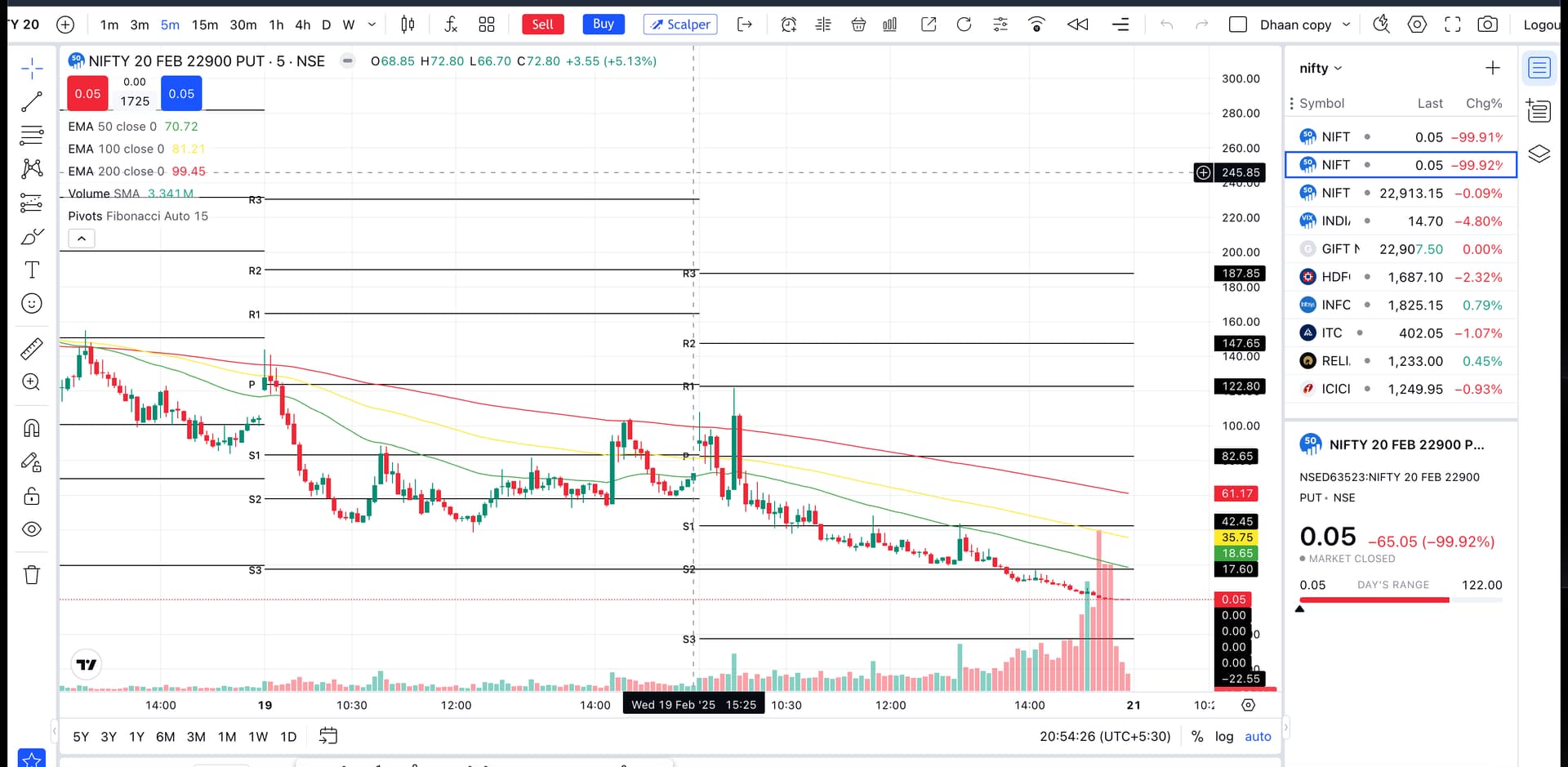Image resolution: width=1568 pixels, height=767 pixels.
Task: Click the Logout button
Action: tap(1543, 25)
